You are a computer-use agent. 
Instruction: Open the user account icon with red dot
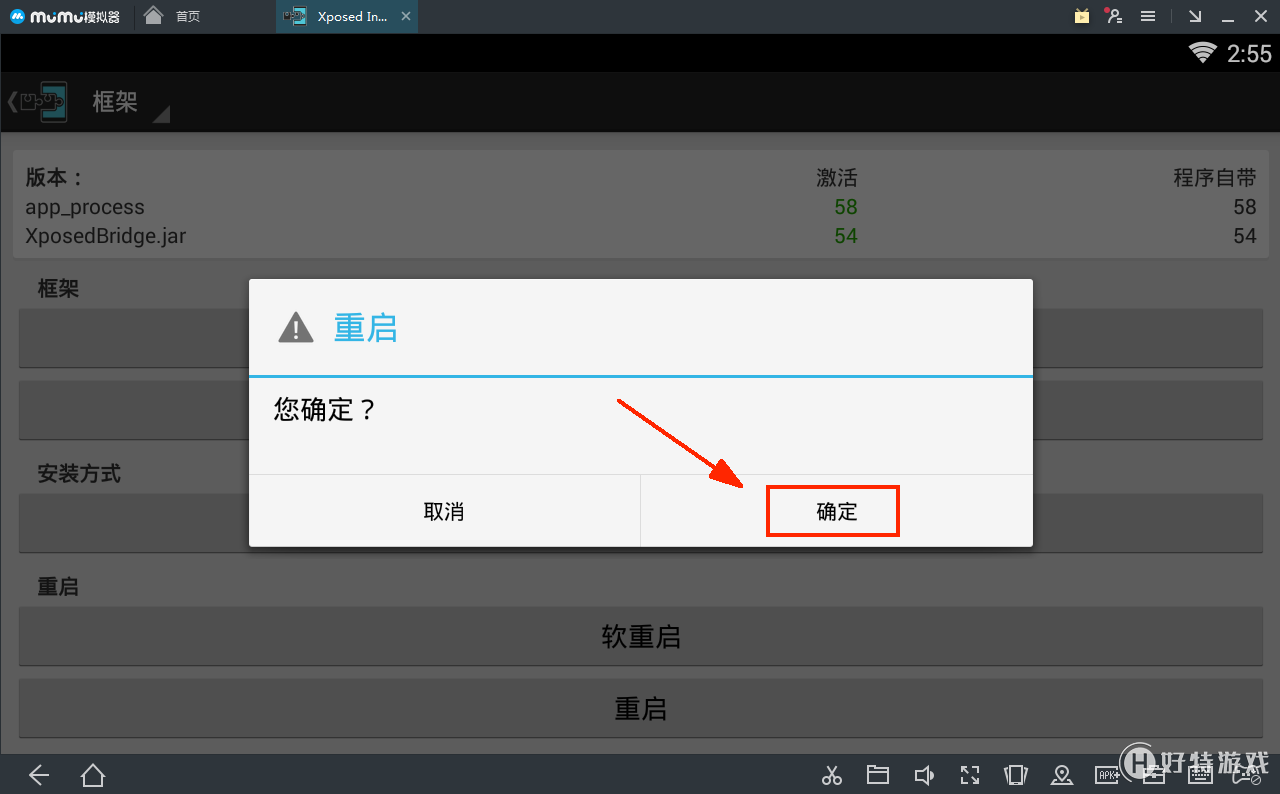tap(1114, 16)
